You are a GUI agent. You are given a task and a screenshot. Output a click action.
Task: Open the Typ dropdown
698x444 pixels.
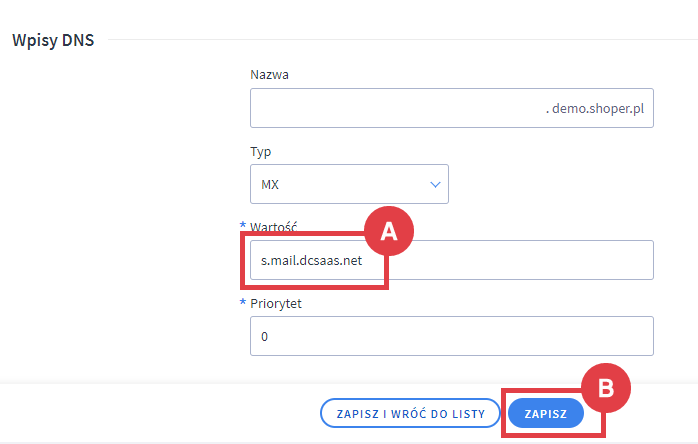pyautogui.click(x=348, y=184)
